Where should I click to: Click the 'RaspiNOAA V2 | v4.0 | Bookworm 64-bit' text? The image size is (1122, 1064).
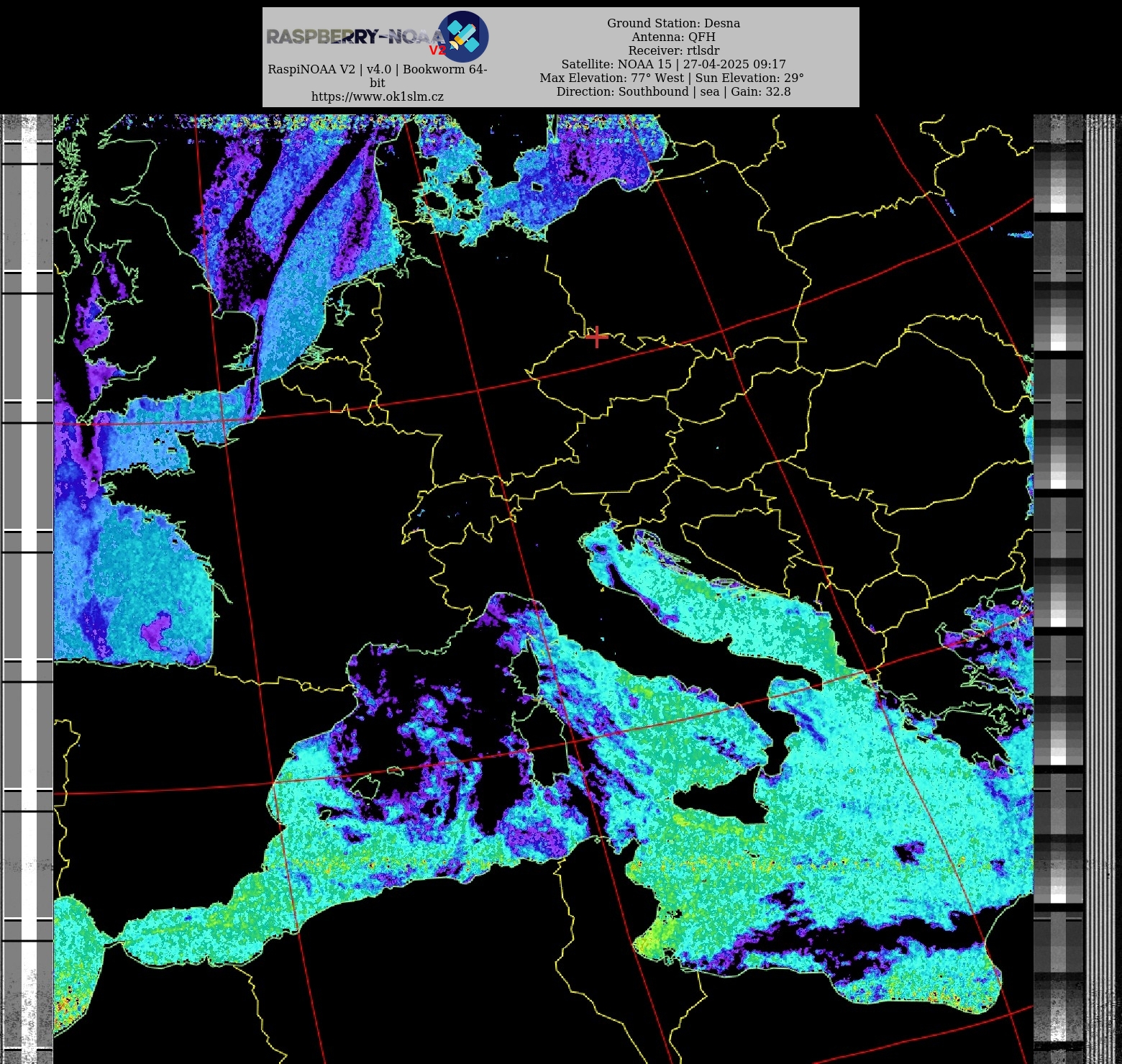point(378,76)
